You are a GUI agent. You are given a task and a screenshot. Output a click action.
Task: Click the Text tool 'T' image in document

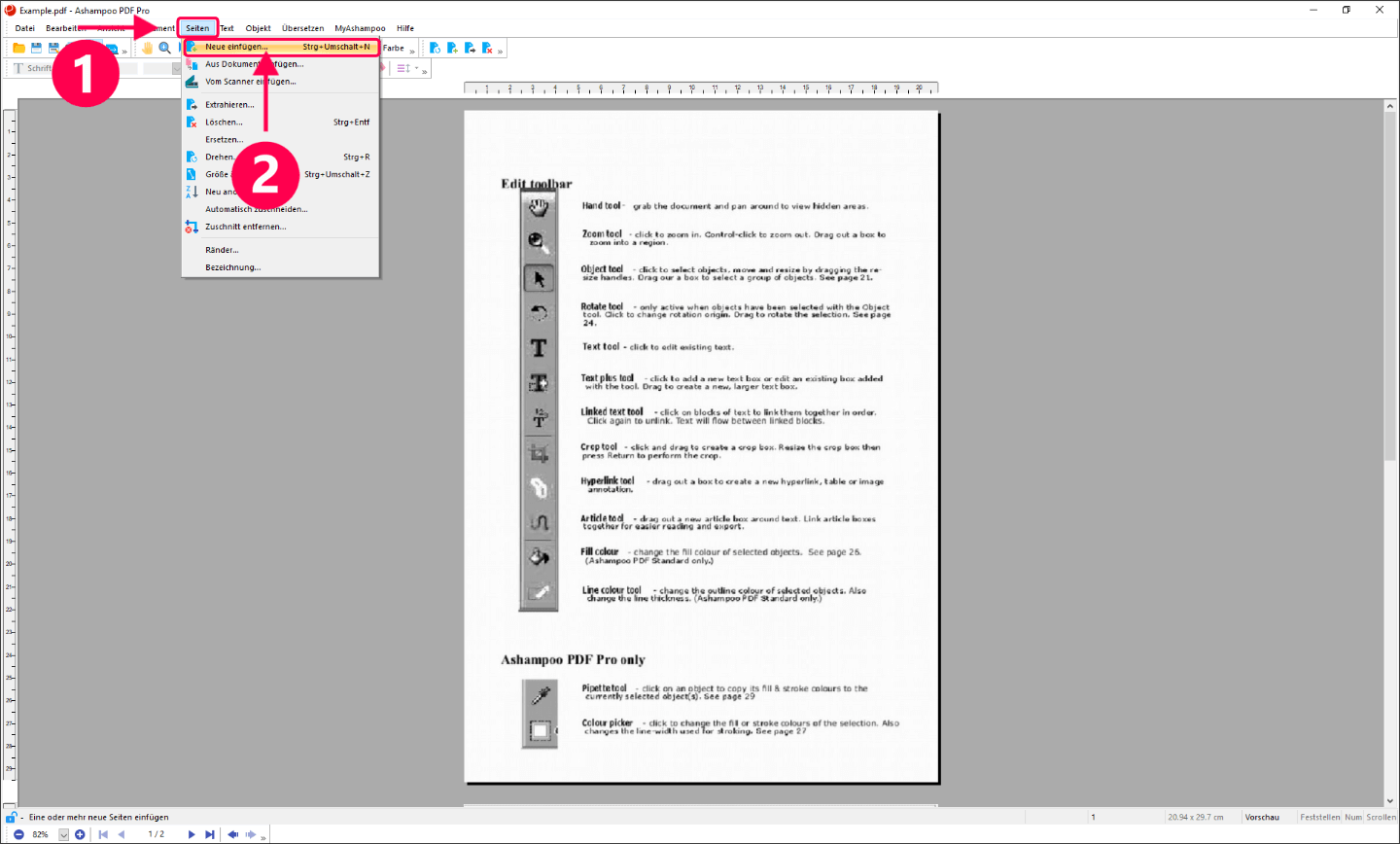point(539,348)
